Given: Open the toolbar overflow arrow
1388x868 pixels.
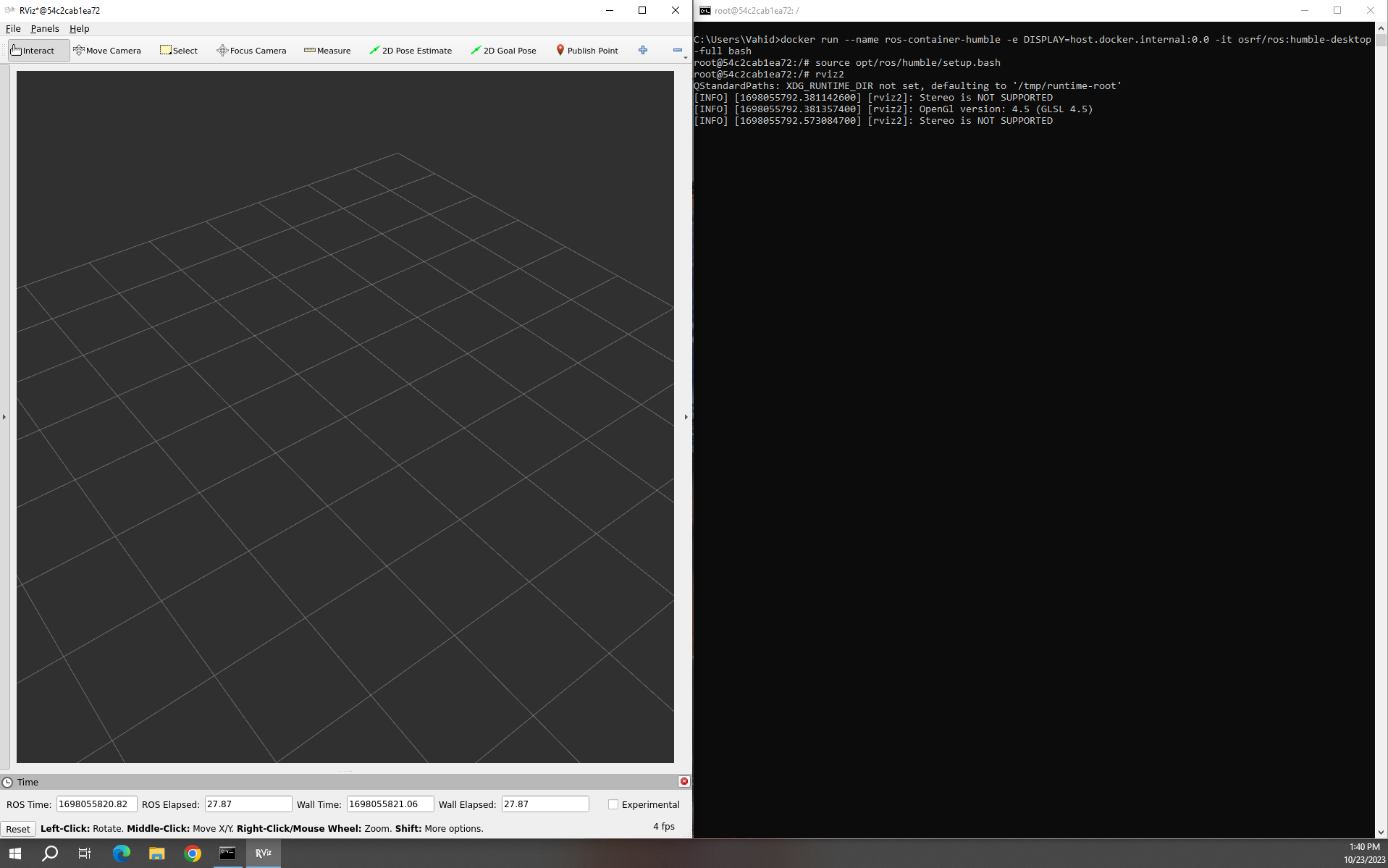Looking at the screenshot, I should click(686, 58).
